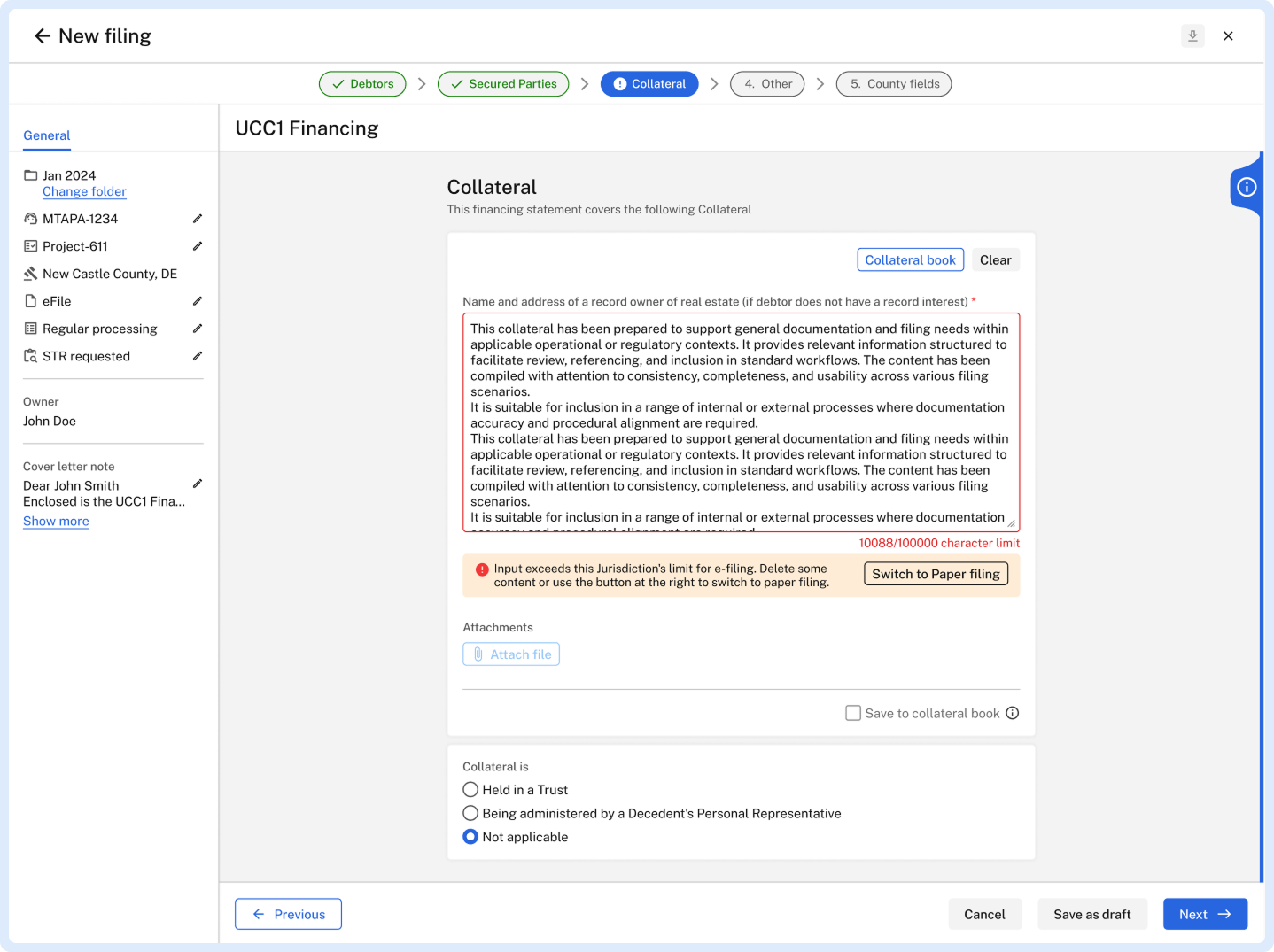Edit Project-611 with pencil icon
The image size is (1274, 952).
198,246
